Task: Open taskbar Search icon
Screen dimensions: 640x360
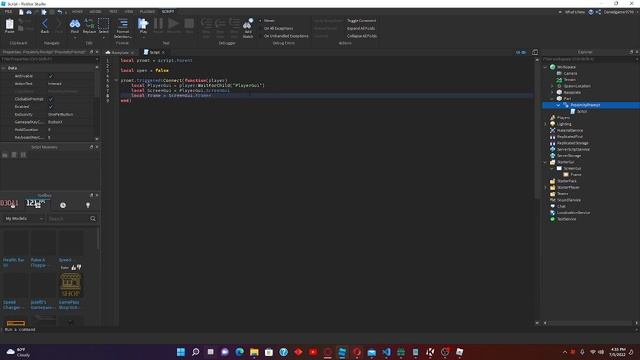Action: 196,352
